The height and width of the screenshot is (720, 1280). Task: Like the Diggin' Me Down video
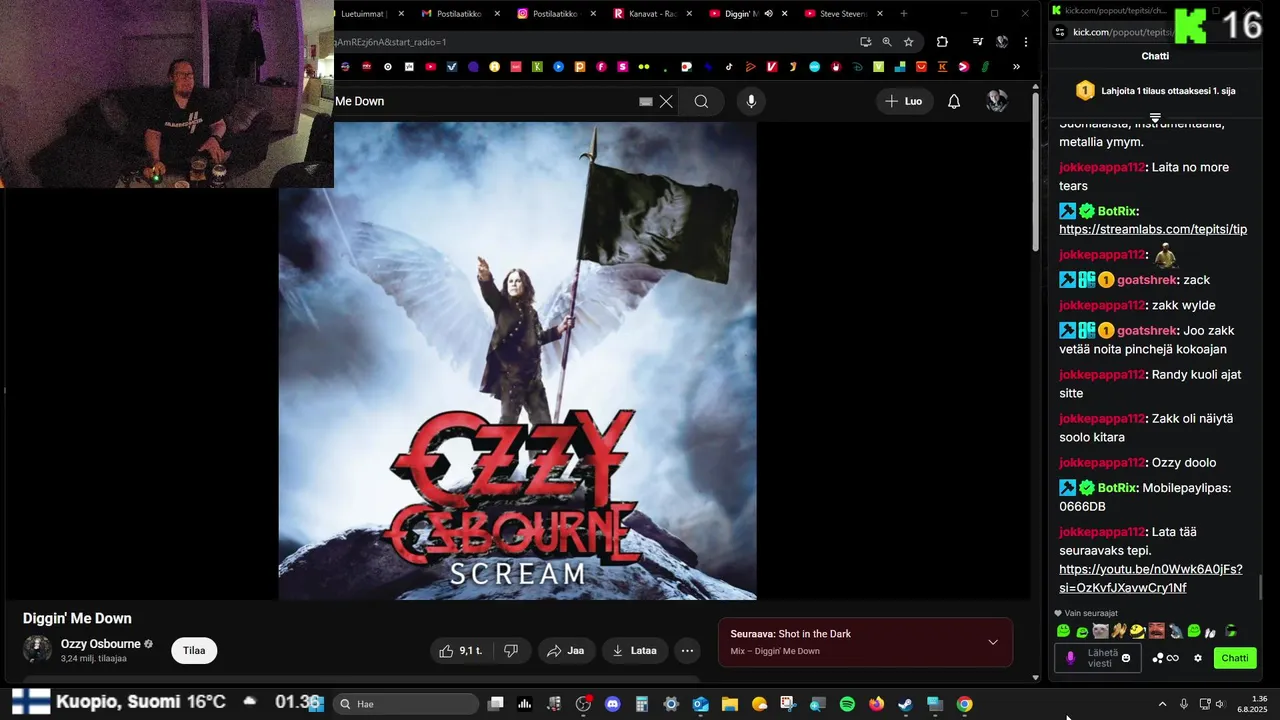(460, 651)
